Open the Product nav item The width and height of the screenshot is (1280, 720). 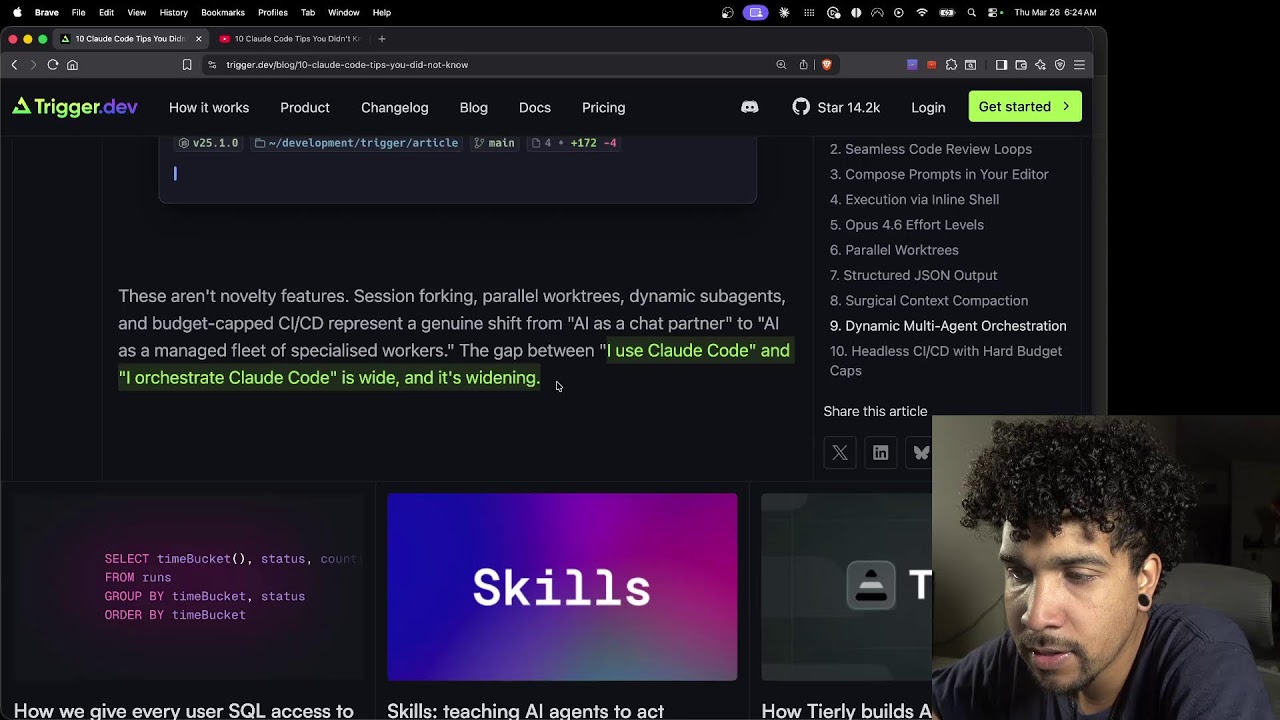[305, 107]
